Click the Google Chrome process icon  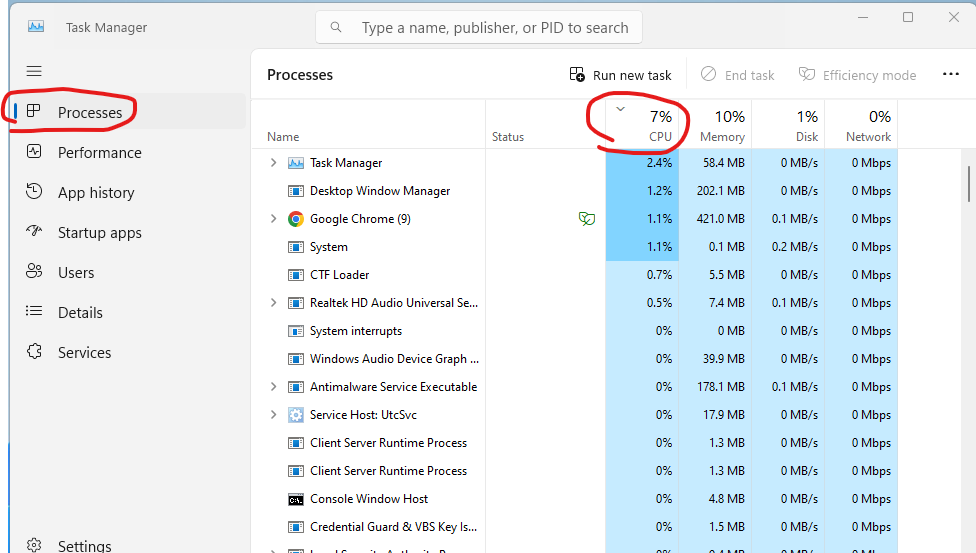pos(296,219)
